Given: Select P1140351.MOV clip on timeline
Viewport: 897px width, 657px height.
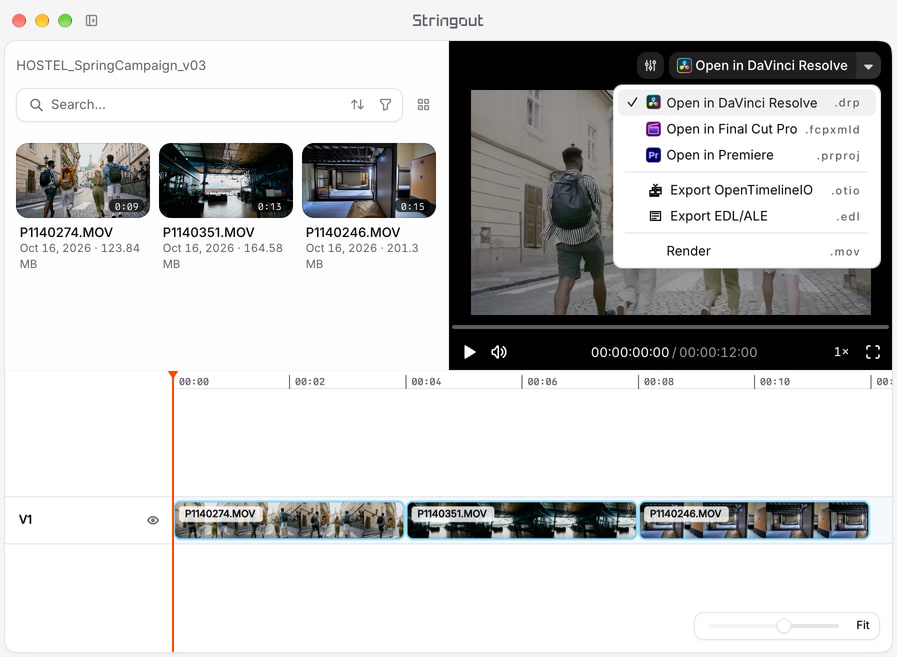Looking at the screenshot, I should click(522, 520).
